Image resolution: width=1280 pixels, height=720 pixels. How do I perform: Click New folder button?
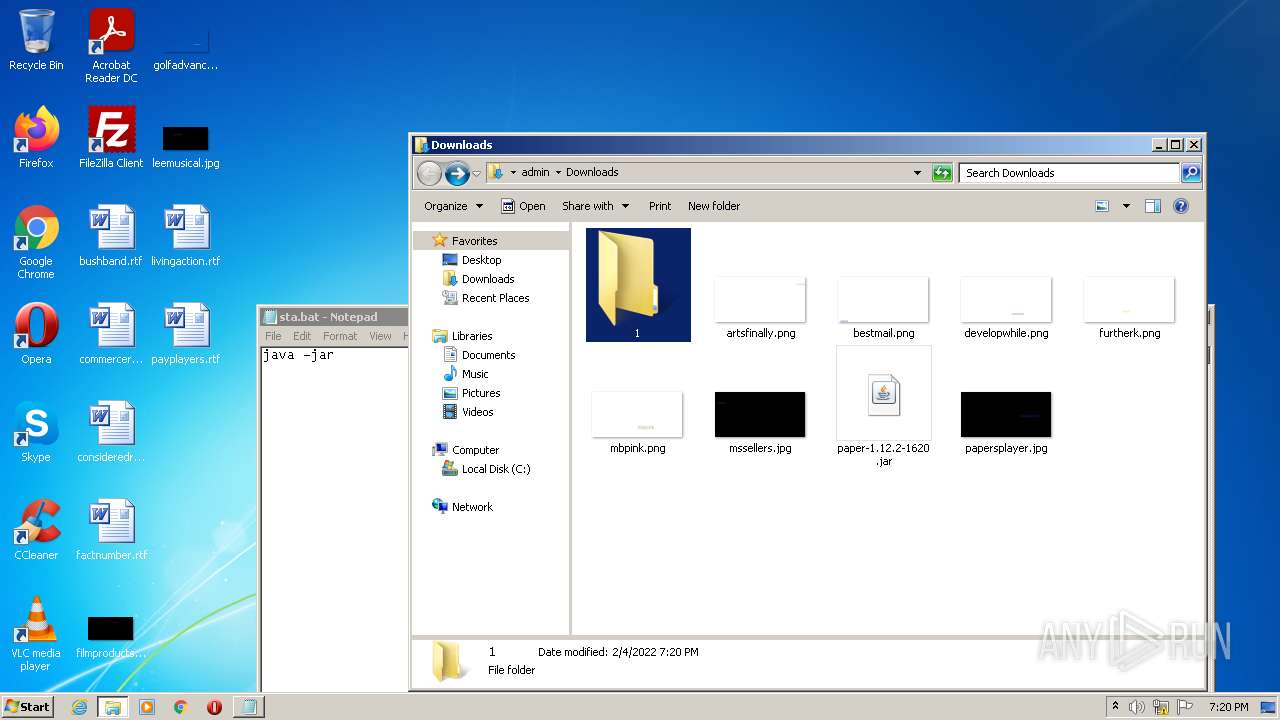(x=714, y=206)
